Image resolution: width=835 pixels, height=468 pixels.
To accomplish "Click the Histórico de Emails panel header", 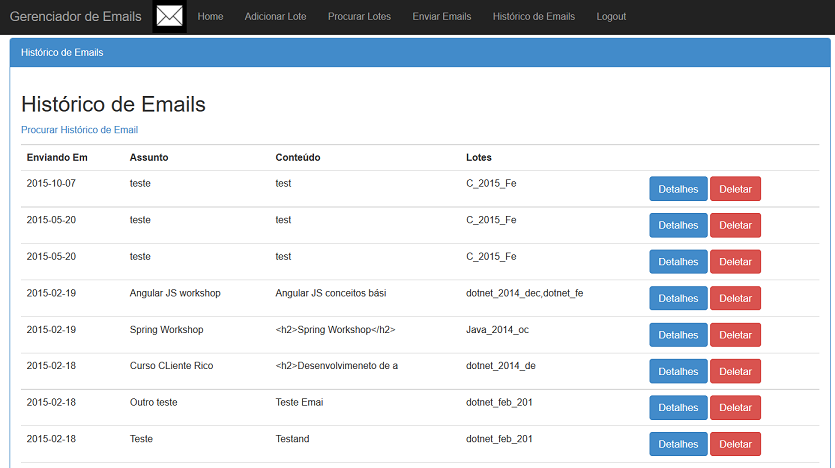I will 420,53.
